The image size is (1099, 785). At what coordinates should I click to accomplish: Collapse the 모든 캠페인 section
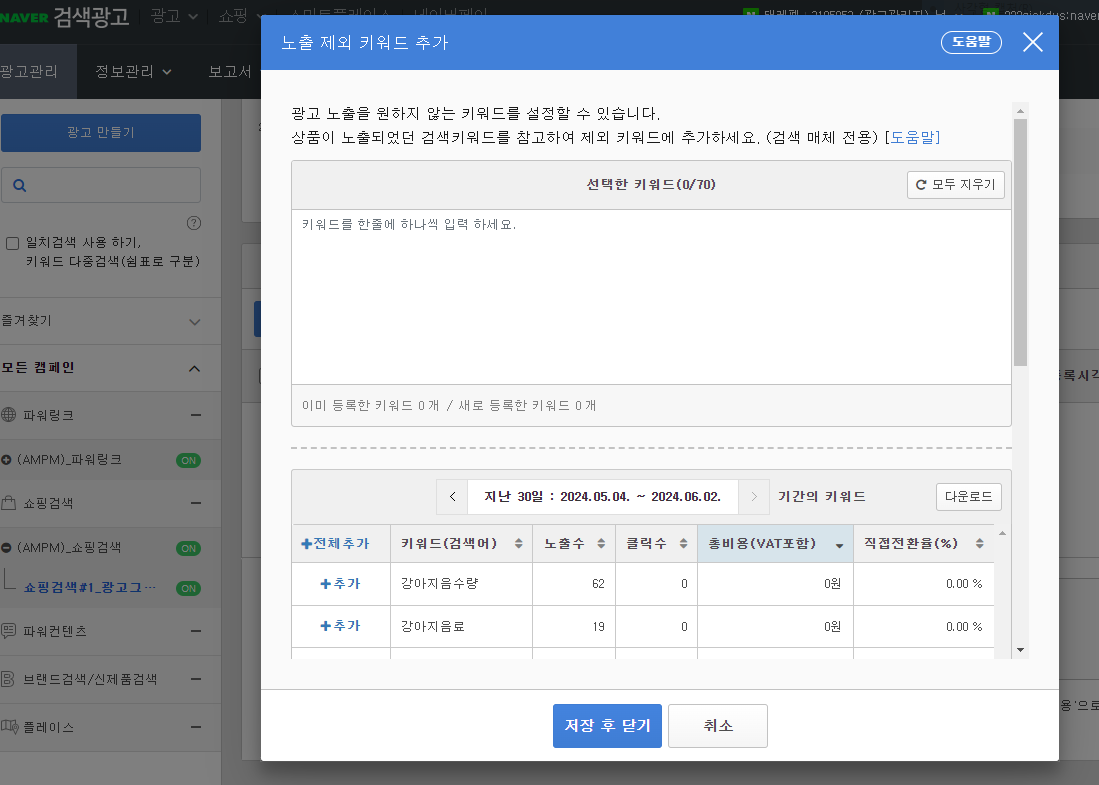194,369
